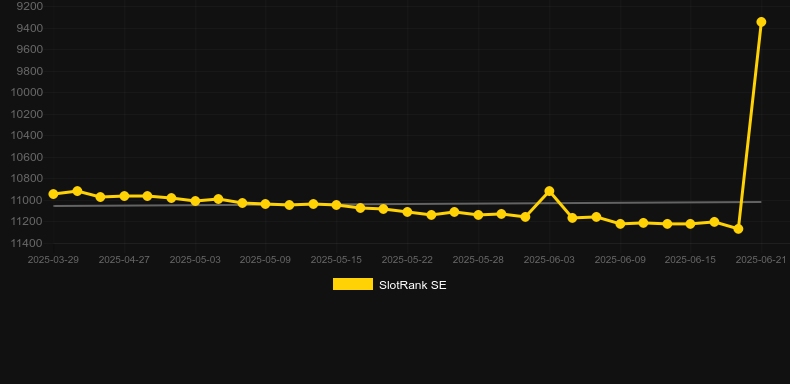Click the data point on 2025-06-09

620,224
